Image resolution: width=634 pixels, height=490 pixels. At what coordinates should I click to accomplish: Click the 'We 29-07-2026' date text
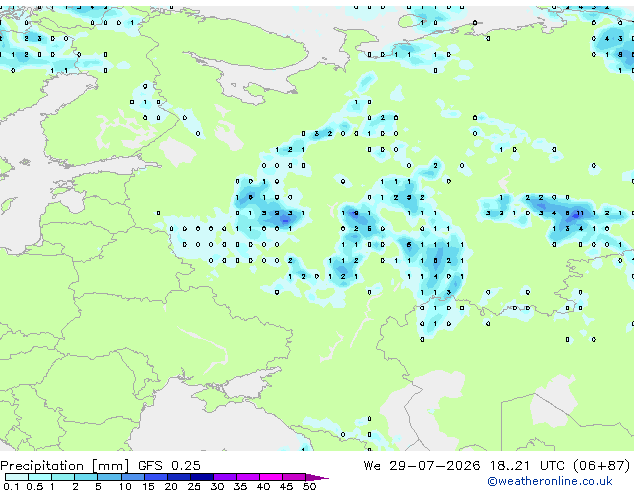(x=422, y=466)
